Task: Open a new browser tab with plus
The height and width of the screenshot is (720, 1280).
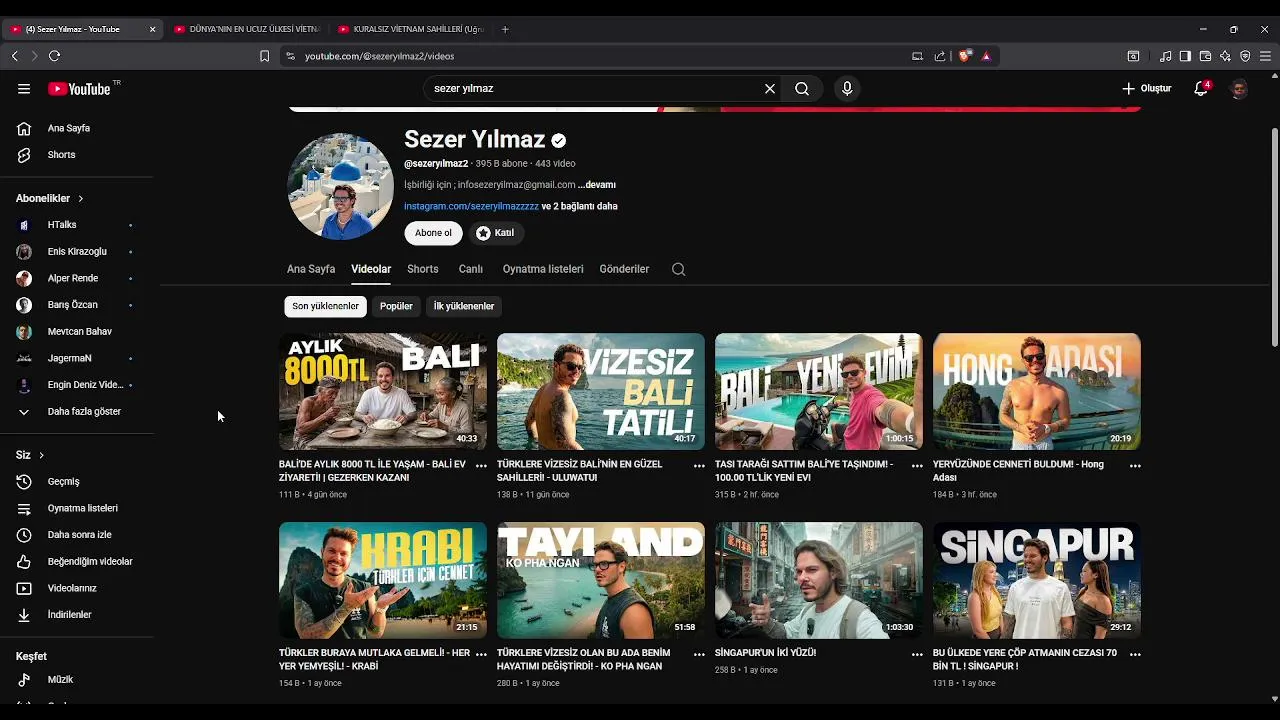Action: (x=505, y=29)
